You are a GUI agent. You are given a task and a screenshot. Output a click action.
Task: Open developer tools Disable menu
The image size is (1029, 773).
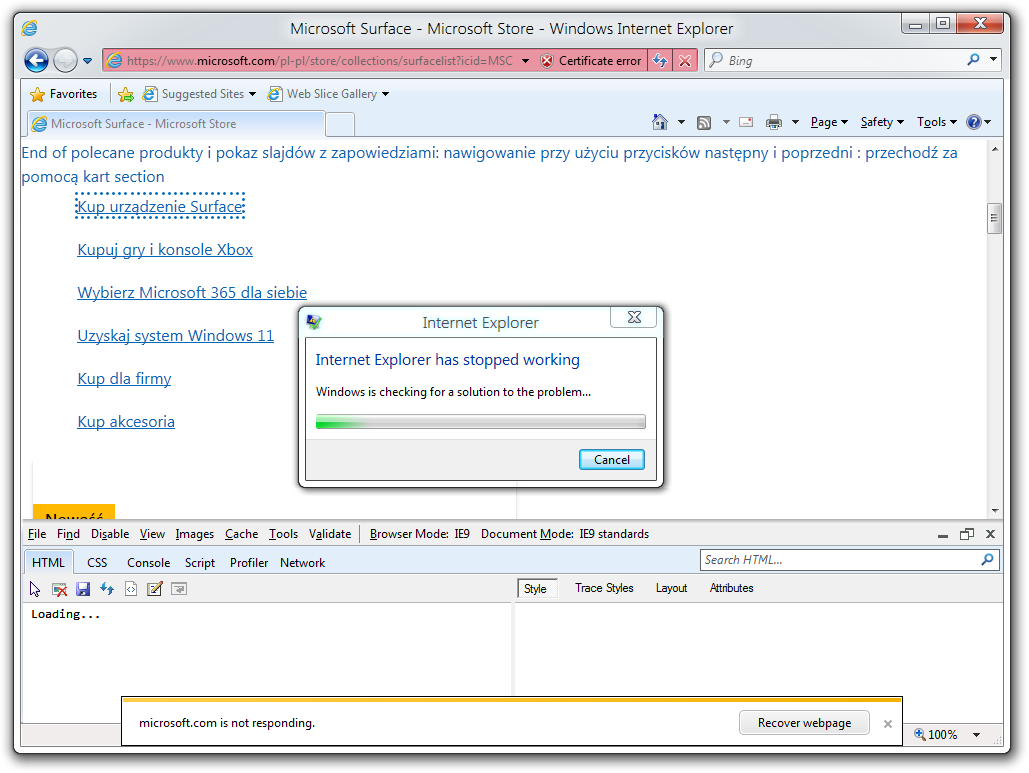pyautogui.click(x=110, y=534)
